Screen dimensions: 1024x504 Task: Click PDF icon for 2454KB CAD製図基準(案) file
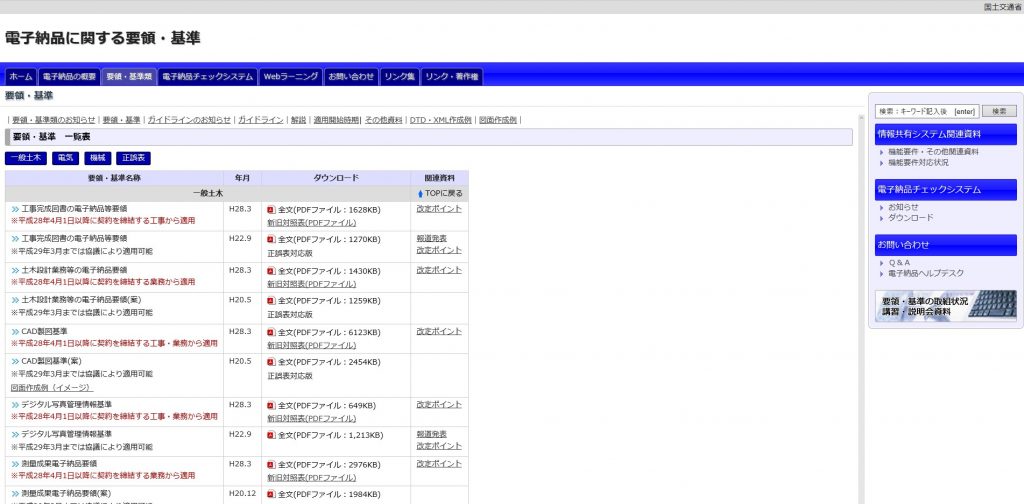click(x=271, y=362)
